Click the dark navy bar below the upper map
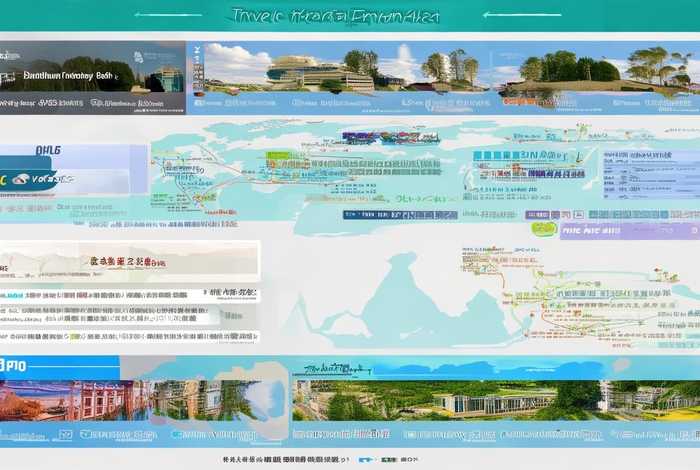This screenshot has height=470, width=700. point(400,215)
